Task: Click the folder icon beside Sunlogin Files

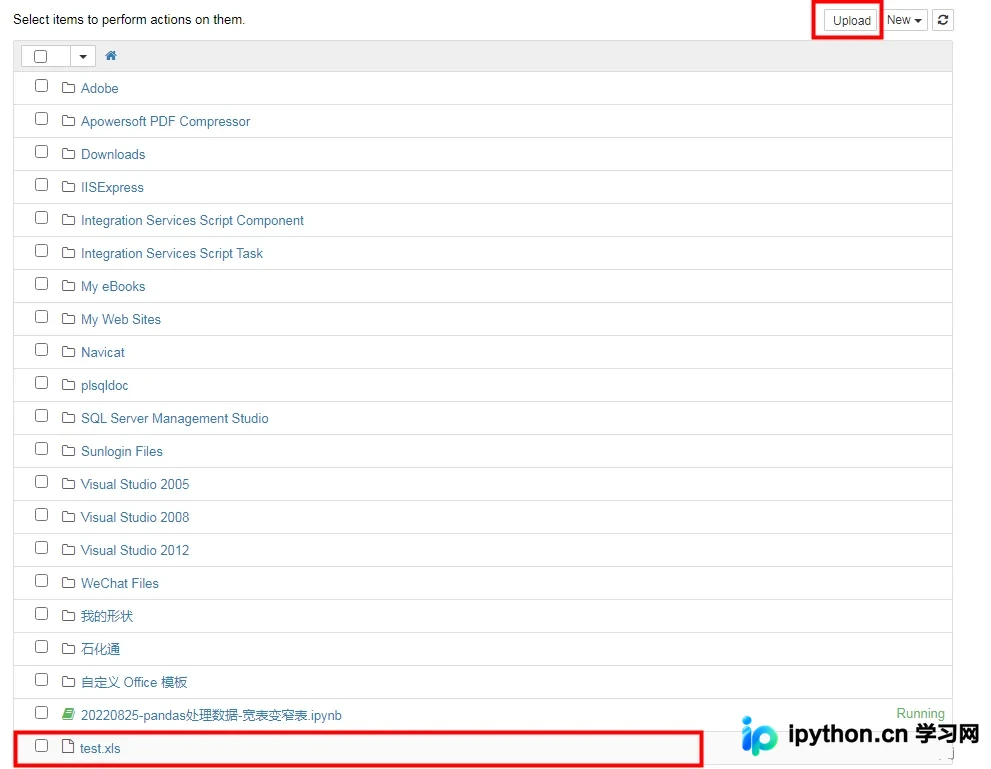Action: (68, 451)
